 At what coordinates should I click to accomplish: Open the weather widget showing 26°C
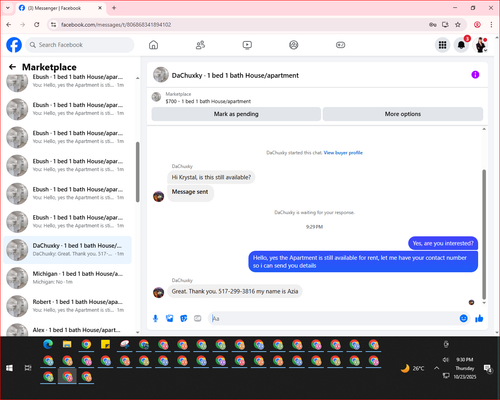pos(413,368)
